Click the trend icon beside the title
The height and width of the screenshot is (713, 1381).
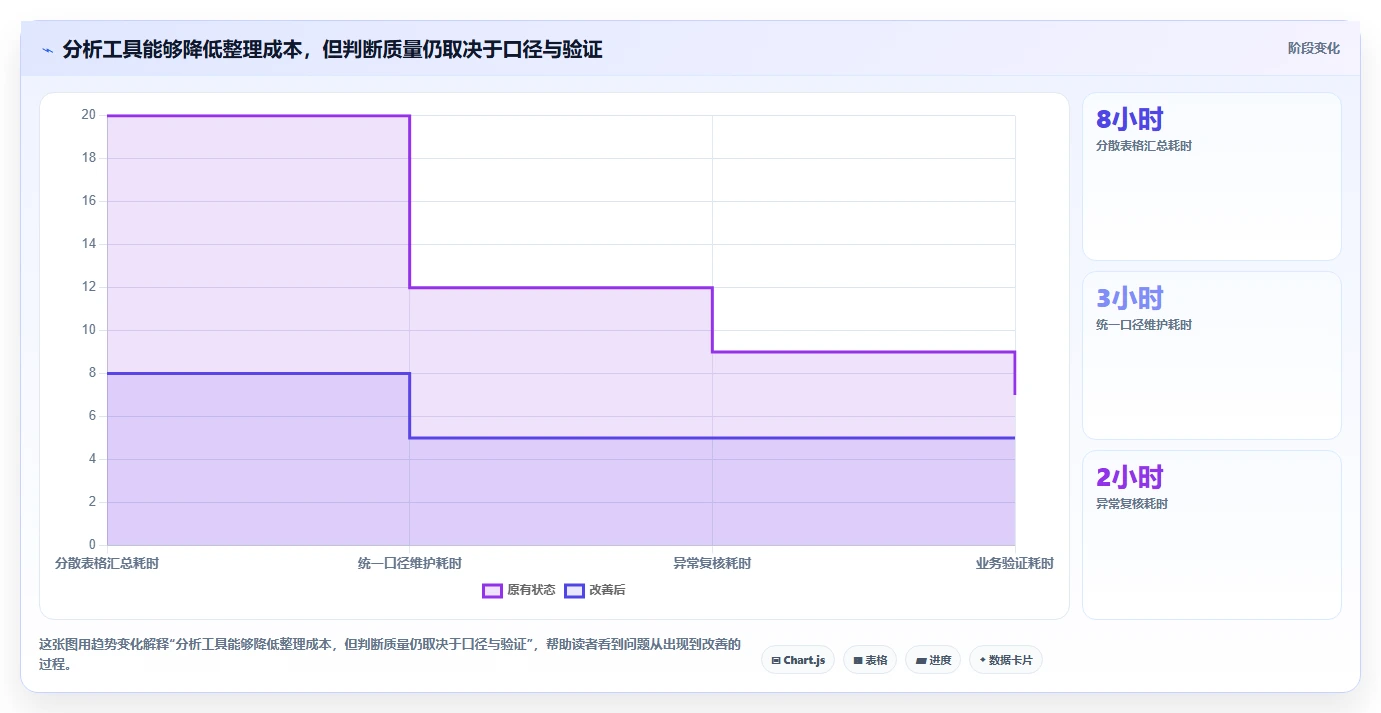click(x=47, y=50)
